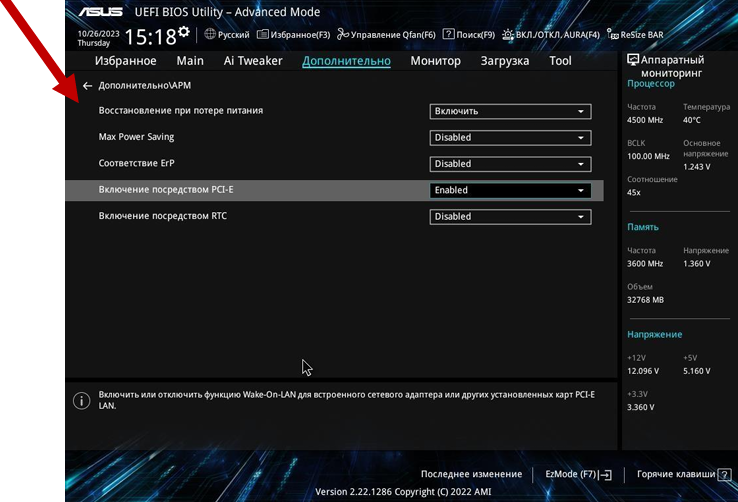Click the 1.360 V memory voltage
The width and height of the screenshot is (738, 502).
[697, 264]
